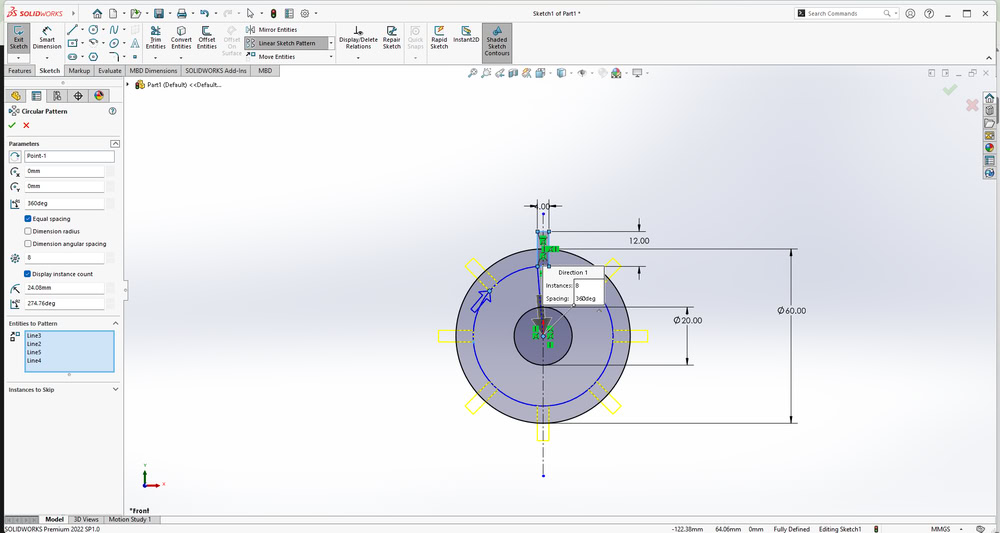Click the Offset Entities tool

point(207,38)
